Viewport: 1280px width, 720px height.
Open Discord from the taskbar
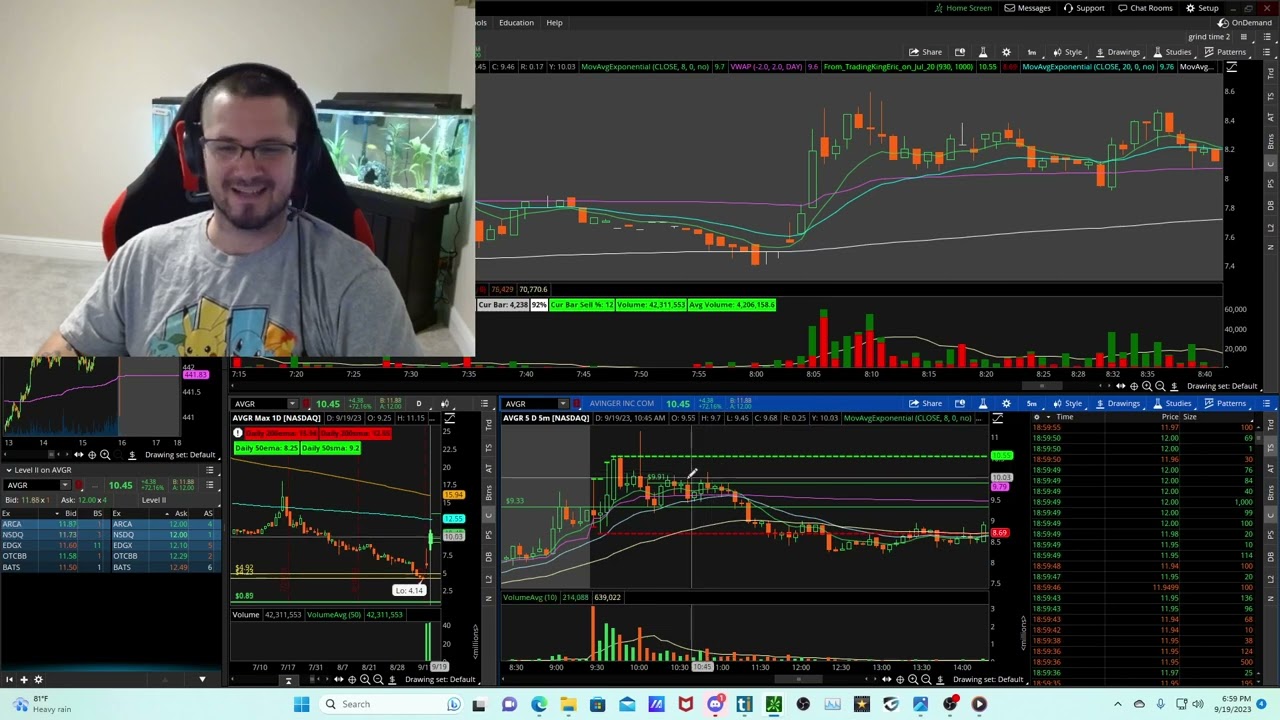point(715,704)
